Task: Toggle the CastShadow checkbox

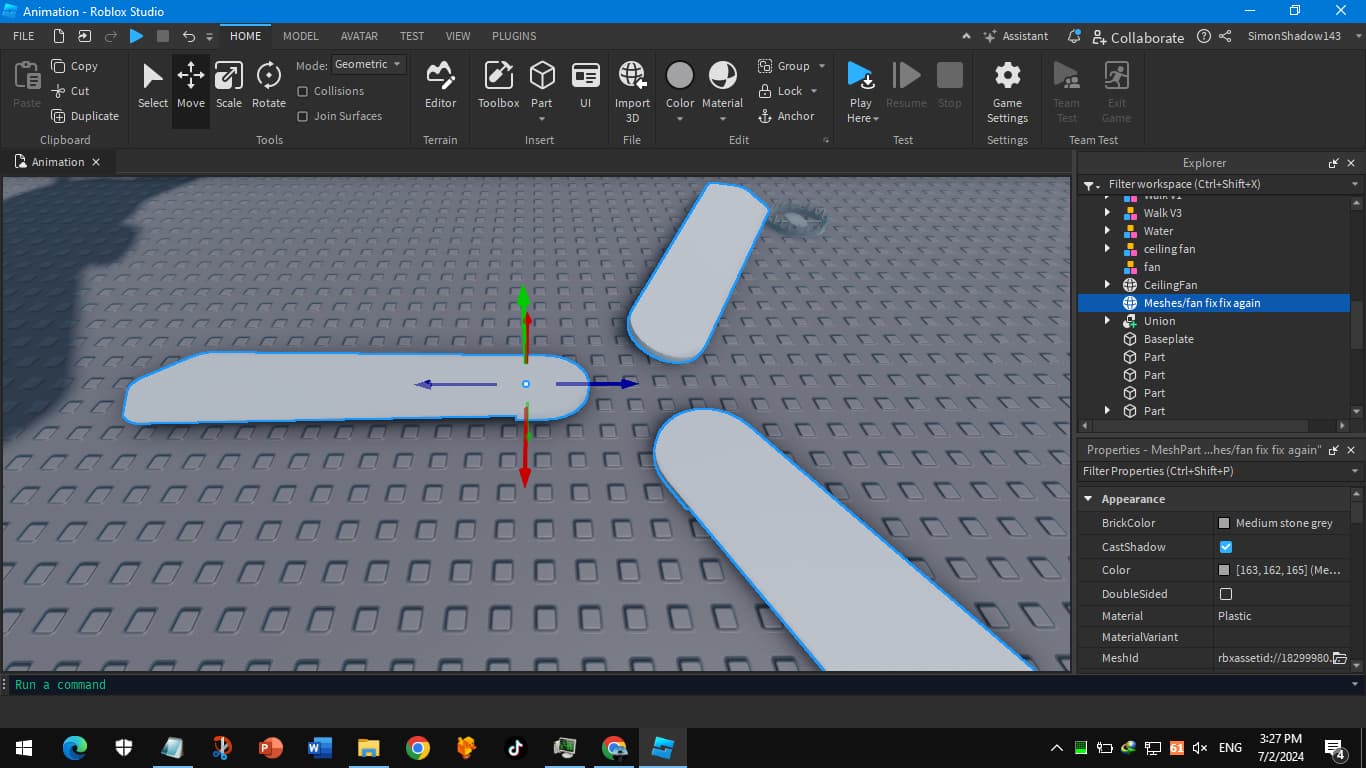Action: pos(1226,547)
